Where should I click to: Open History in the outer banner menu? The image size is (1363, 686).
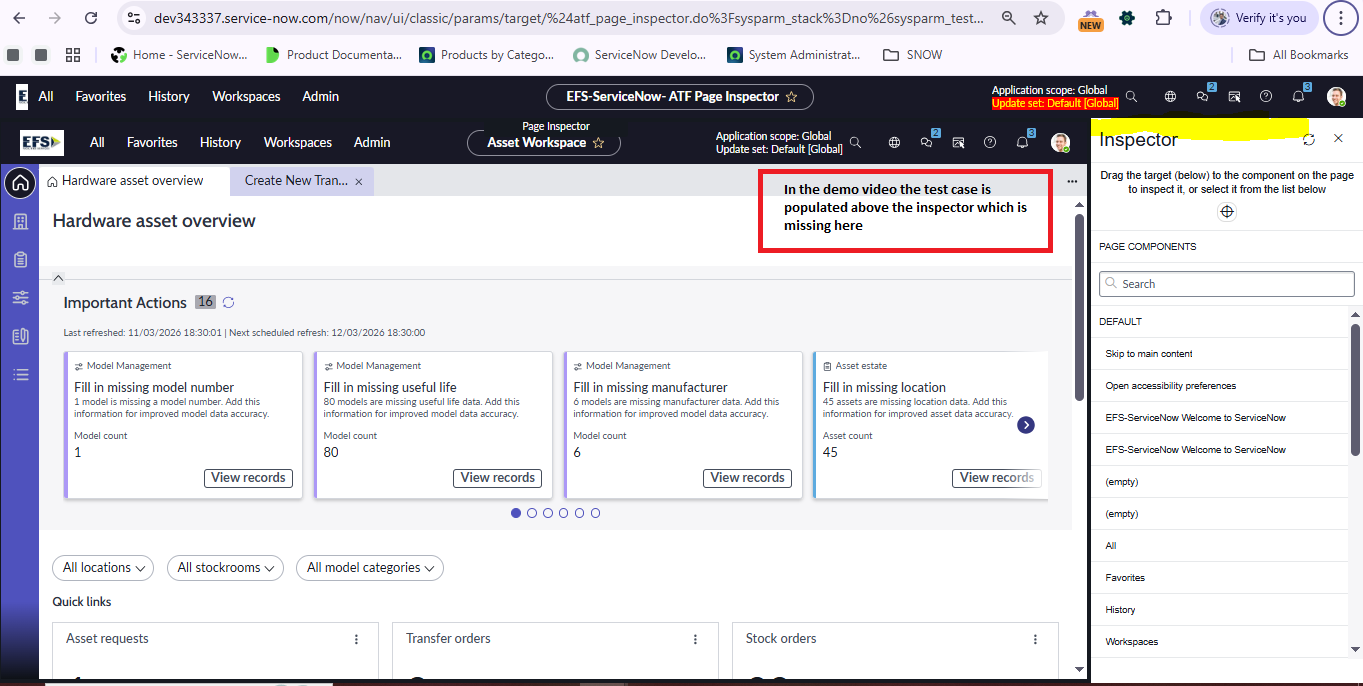click(169, 97)
